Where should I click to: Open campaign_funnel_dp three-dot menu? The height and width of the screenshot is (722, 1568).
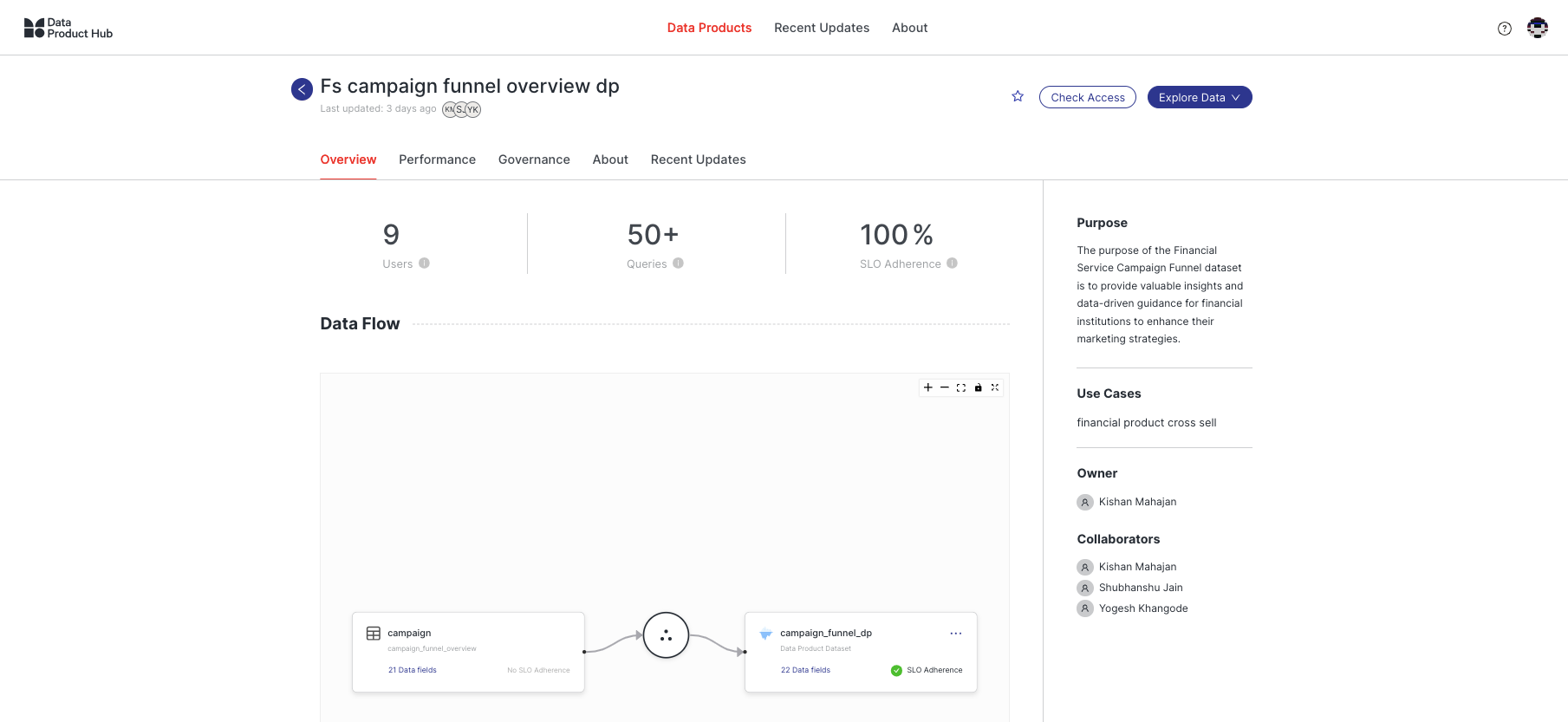(x=956, y=634)
